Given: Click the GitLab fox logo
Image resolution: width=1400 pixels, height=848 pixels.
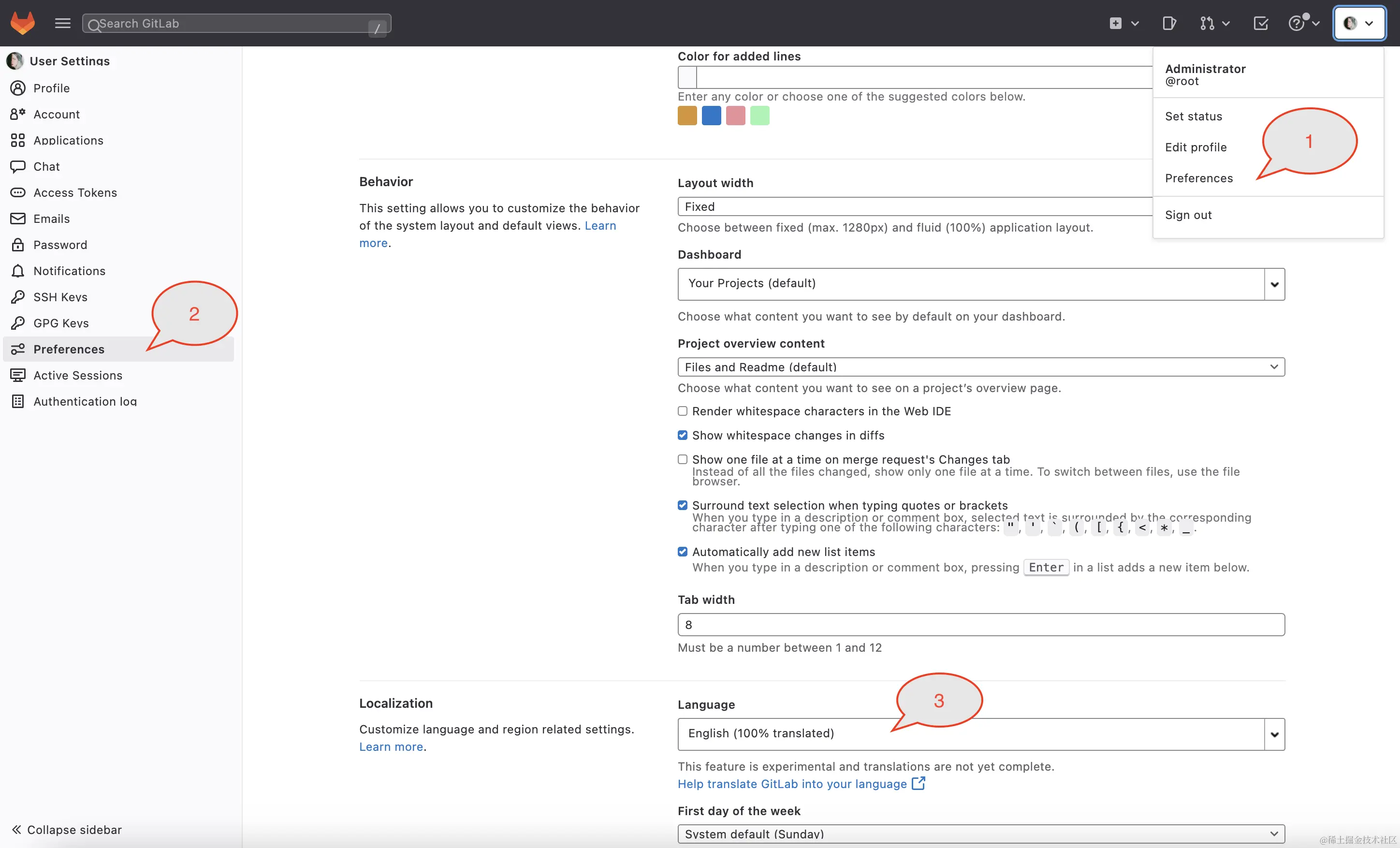Looking at the screenshot, I should pos(23,23).
